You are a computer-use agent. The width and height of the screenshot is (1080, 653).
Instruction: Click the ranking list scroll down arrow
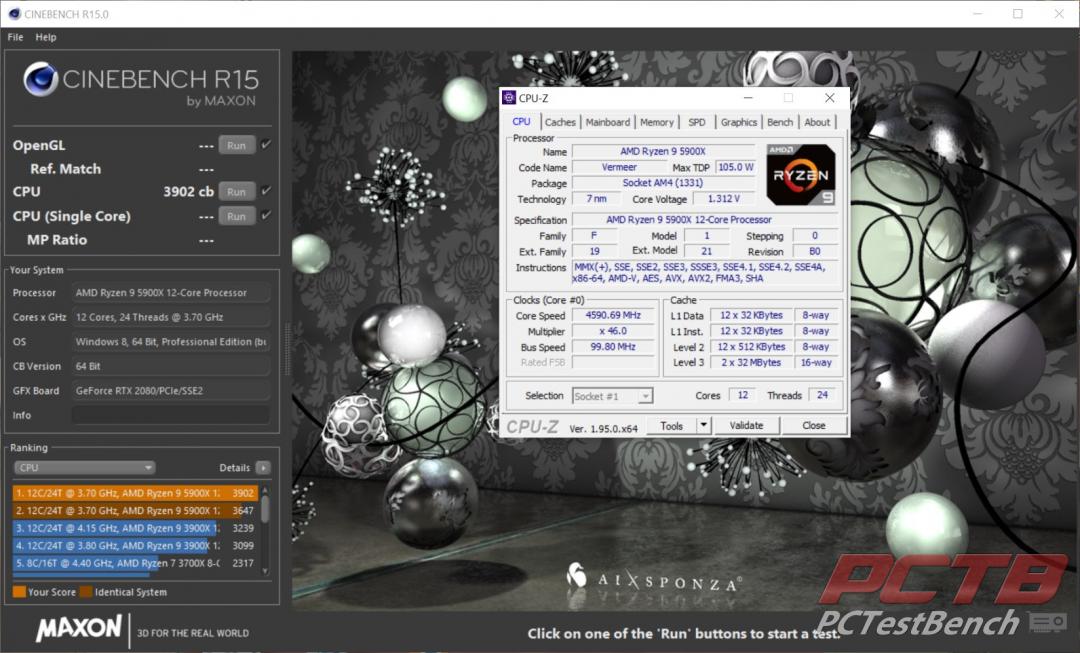pyautogui.click(x=265, y=571)
